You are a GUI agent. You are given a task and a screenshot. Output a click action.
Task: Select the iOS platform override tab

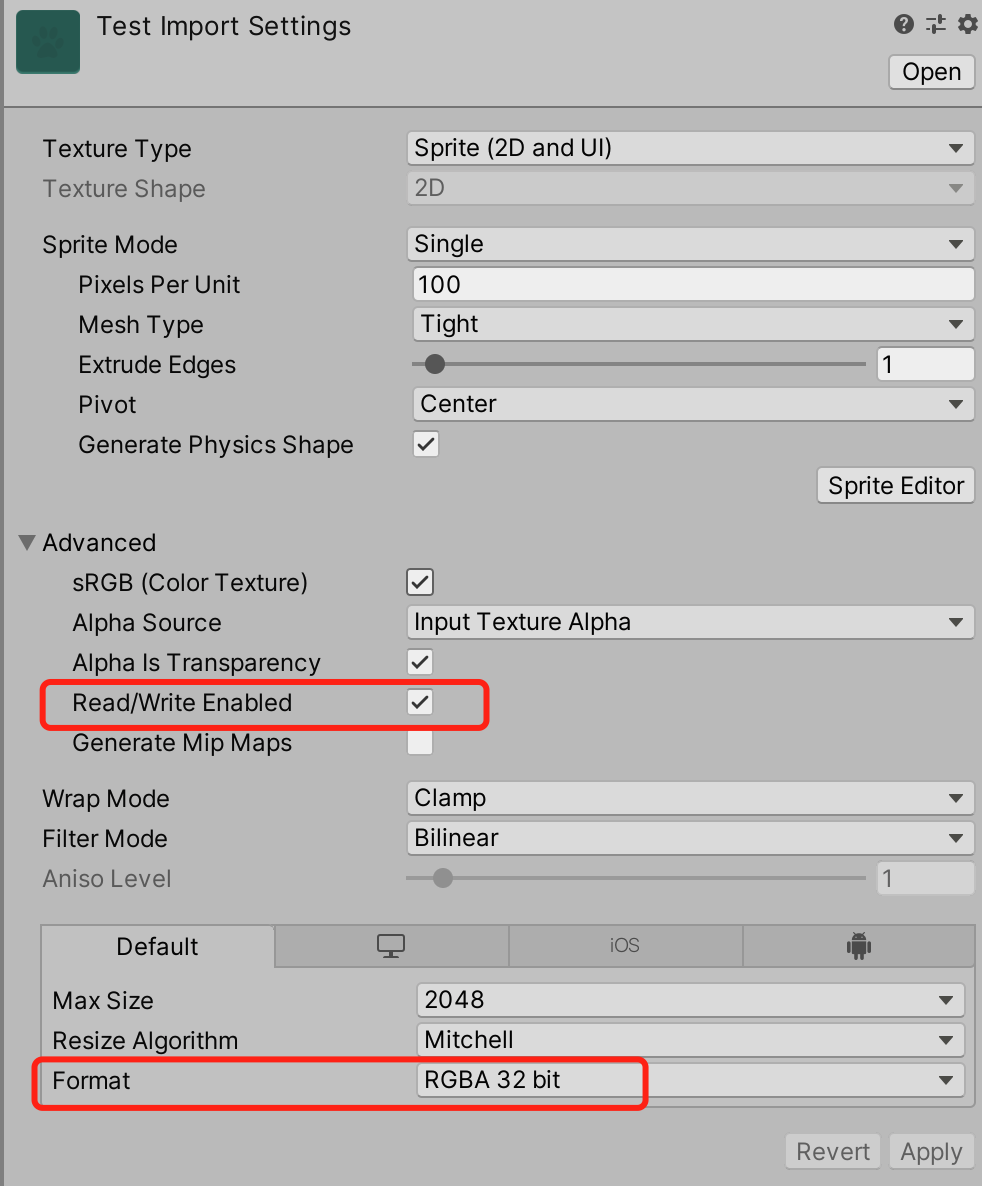[625, 945]
